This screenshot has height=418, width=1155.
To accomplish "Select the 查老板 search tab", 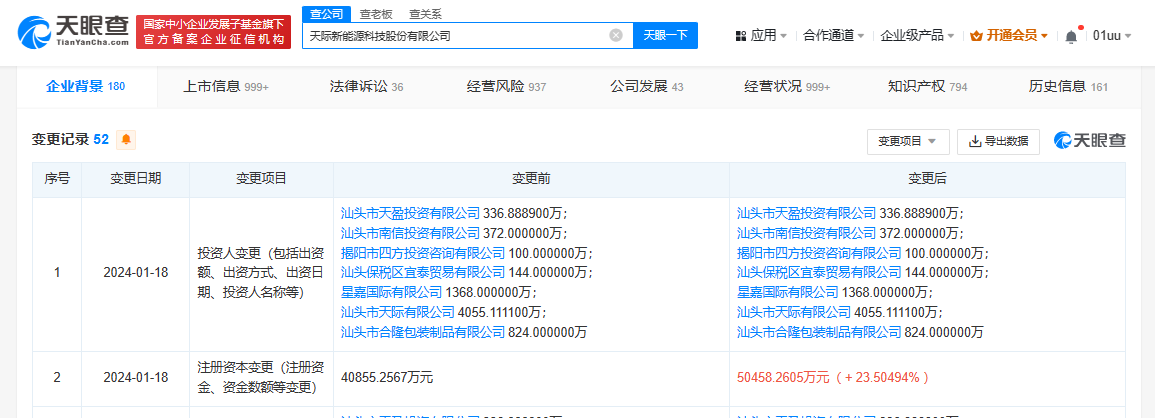I will 375,15.
